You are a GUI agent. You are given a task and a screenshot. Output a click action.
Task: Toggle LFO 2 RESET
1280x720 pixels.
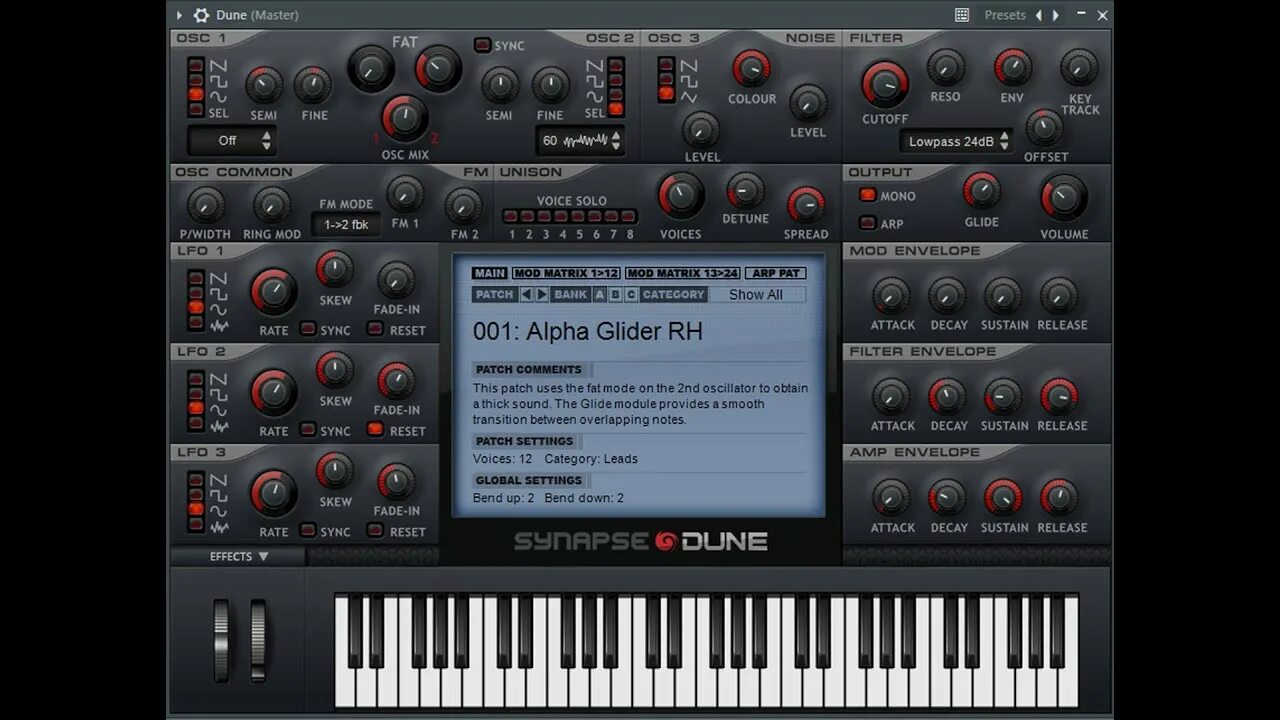click(375, 430)
